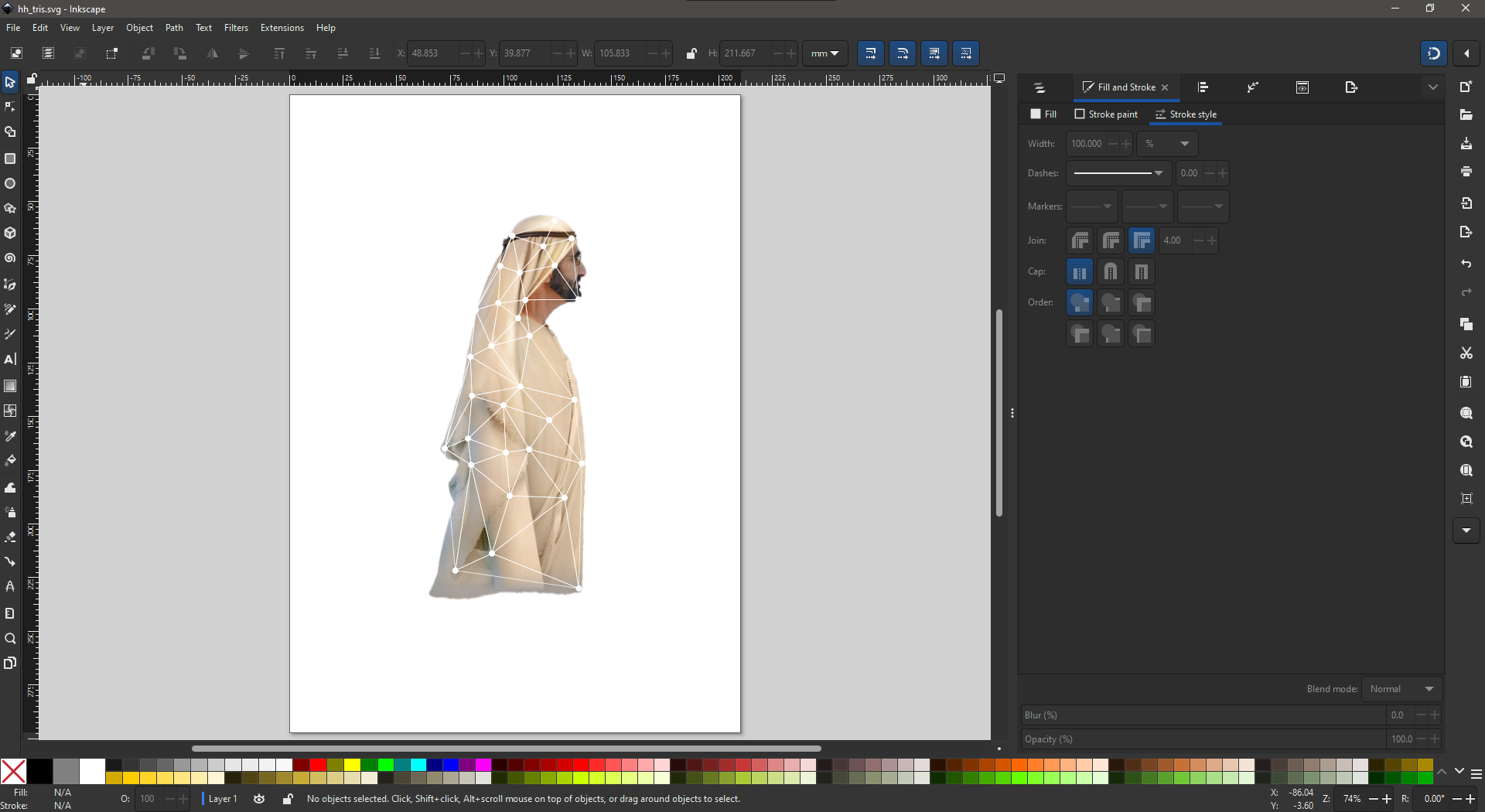The height and width of the screenshot is (812, 1485).
Task: Toggle Layer 1 lock icon
Action: pyautogui.click(x=288, y=799)
